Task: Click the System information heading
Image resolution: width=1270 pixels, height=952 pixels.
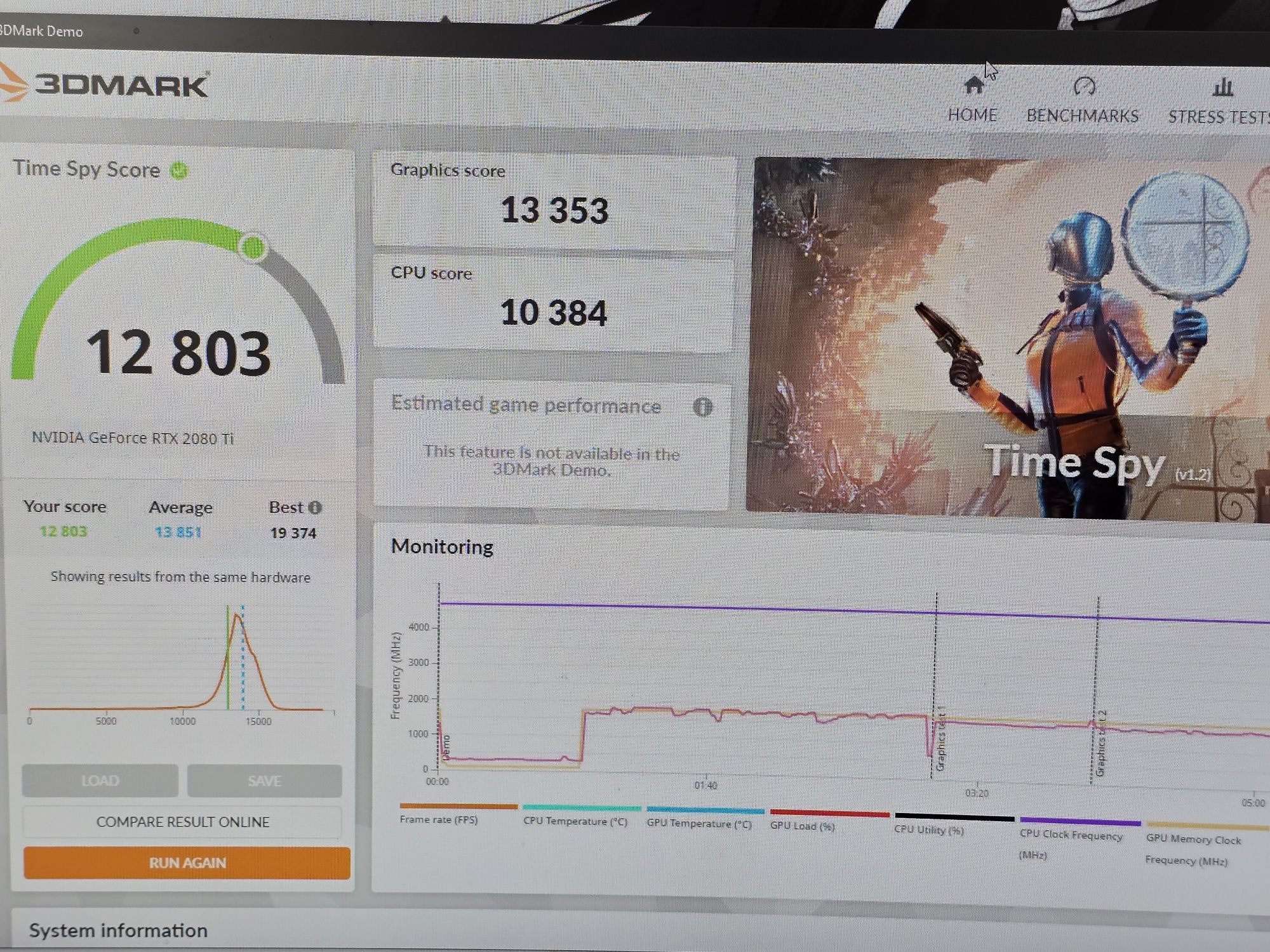Action: tap(118, 930)
